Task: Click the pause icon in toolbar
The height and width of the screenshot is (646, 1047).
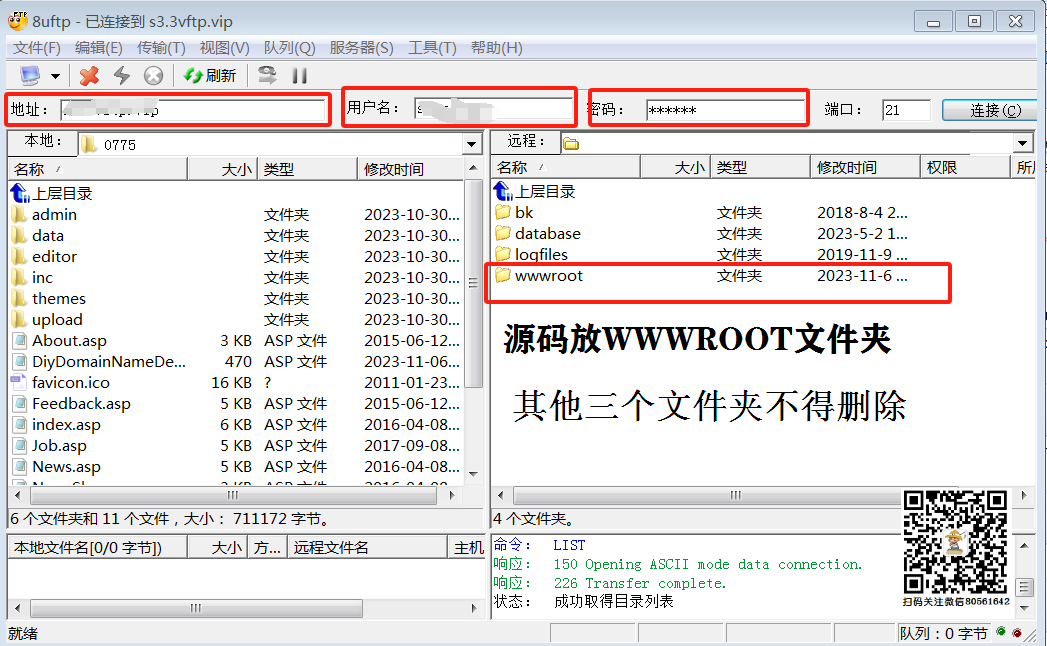Action: tap(299, 75)
